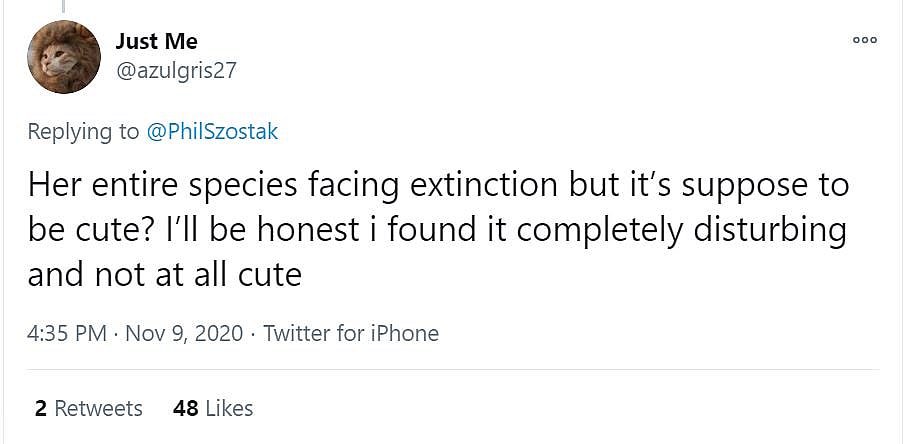The width and height of the screenshot is (903, 444).
Task: Click the word 'Likes' in the stats
Action: coord(229,408)
